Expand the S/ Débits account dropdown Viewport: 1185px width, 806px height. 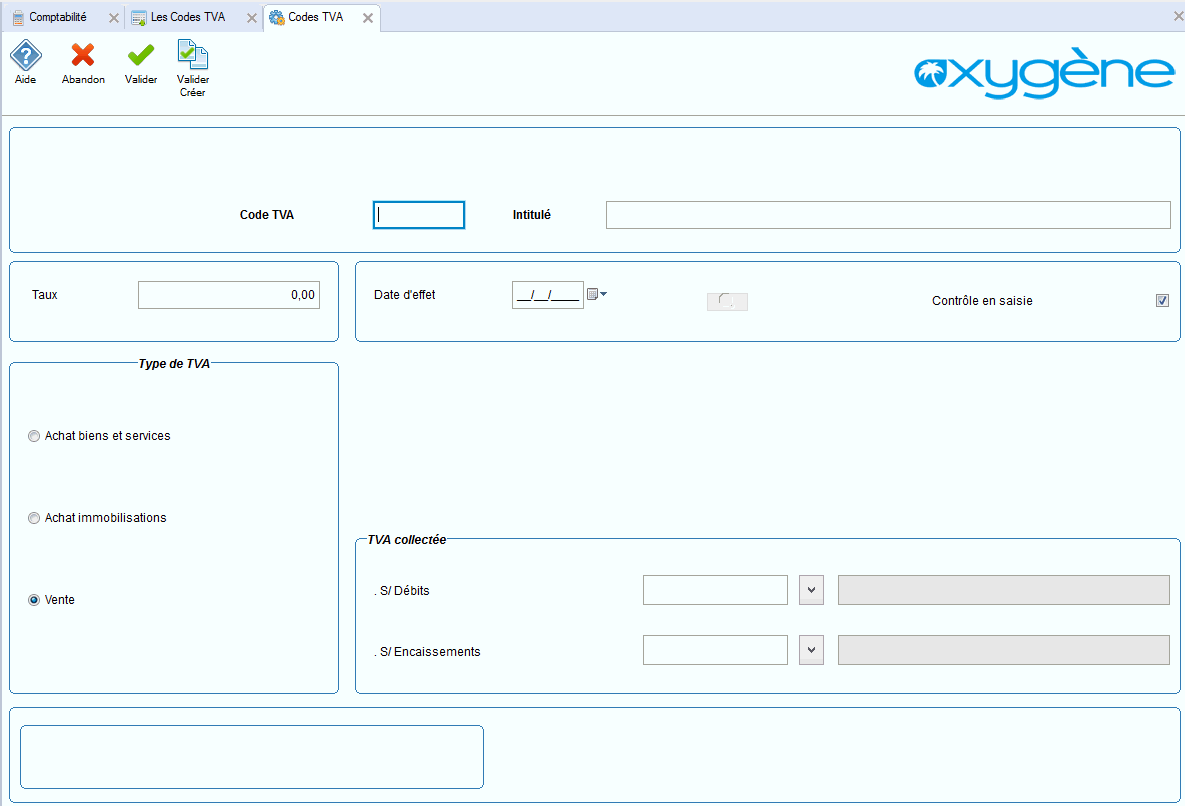811,590
